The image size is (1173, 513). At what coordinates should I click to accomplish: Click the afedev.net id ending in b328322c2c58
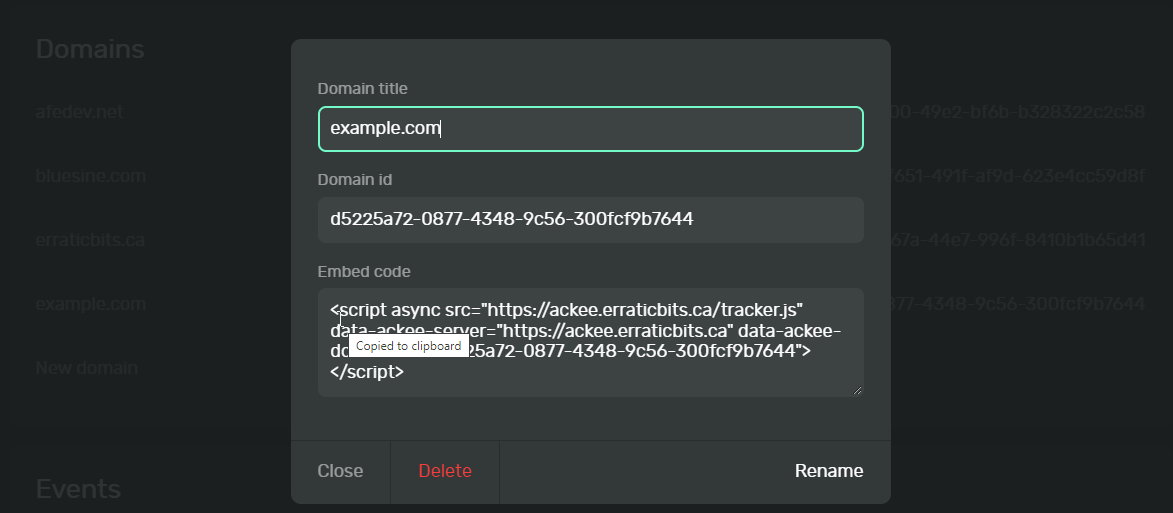click(x=1018, y=112)
